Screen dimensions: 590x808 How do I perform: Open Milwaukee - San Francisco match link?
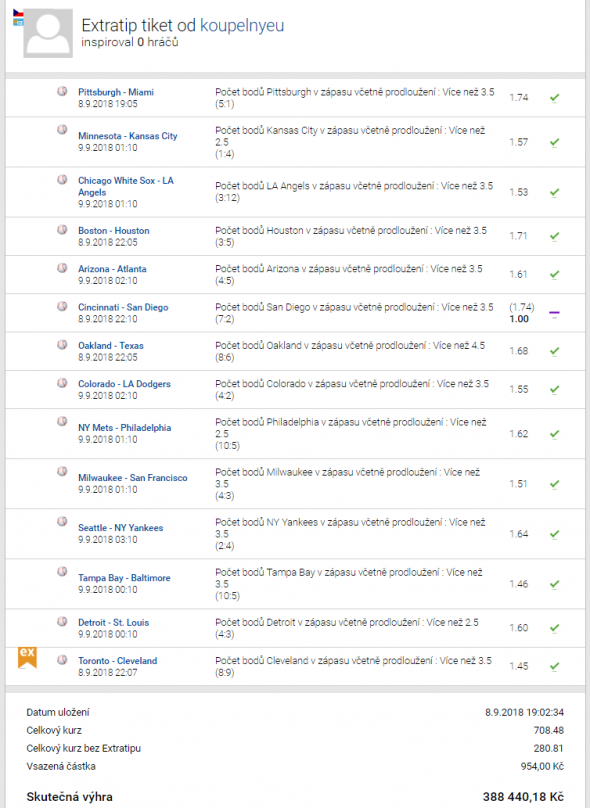click(133, 478)
